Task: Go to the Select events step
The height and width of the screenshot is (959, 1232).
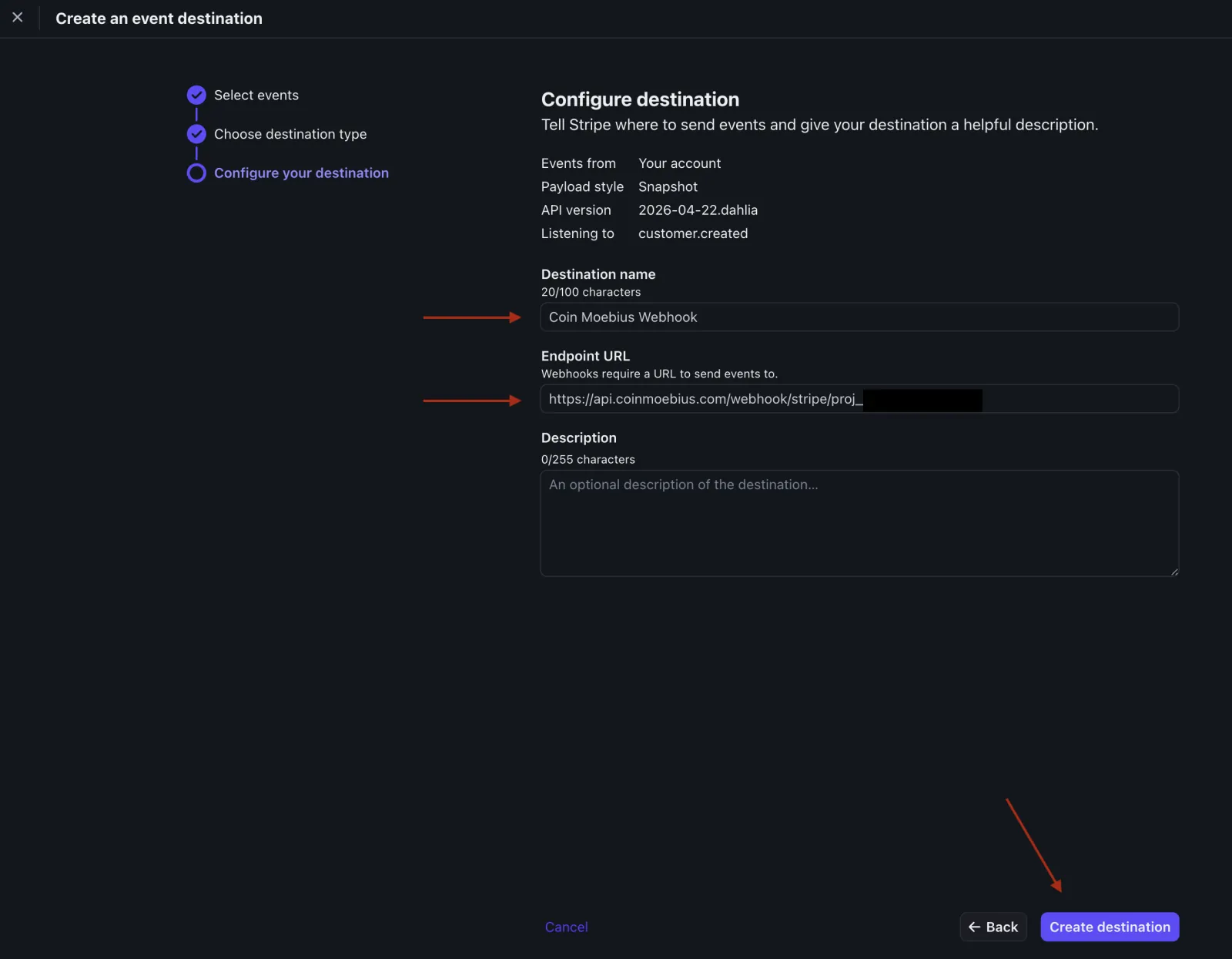Action: click(256, 95)
